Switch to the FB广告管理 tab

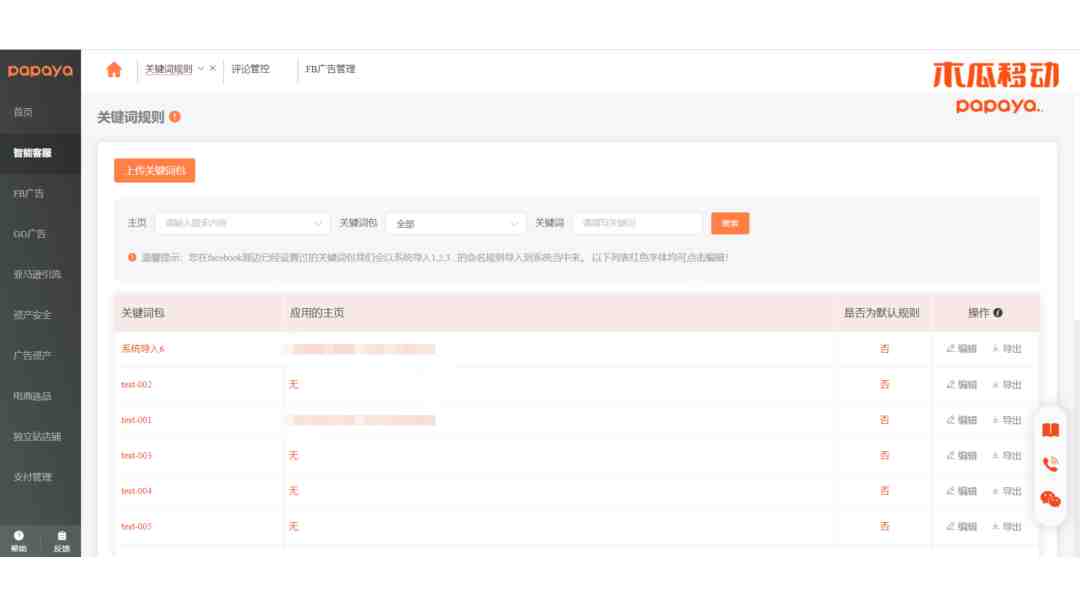(330, 69)
